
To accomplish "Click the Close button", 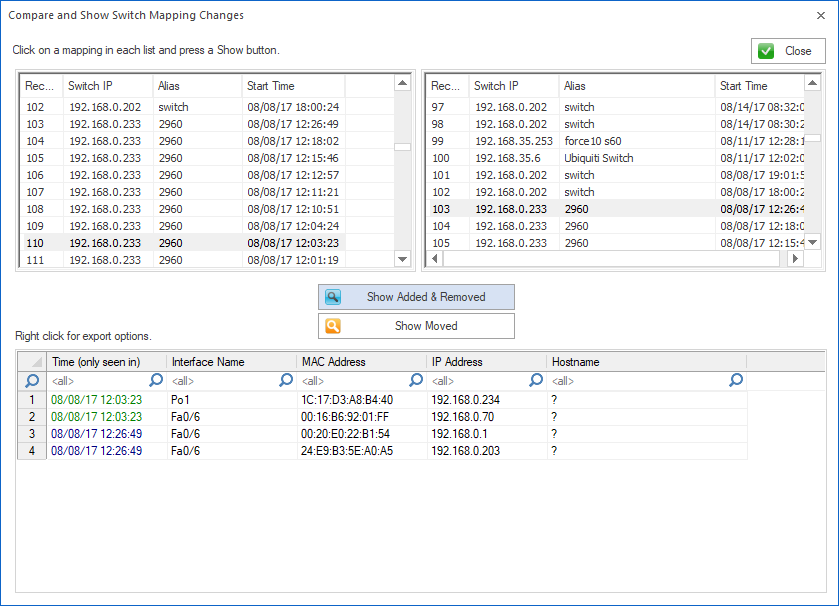I will [790, 50].
